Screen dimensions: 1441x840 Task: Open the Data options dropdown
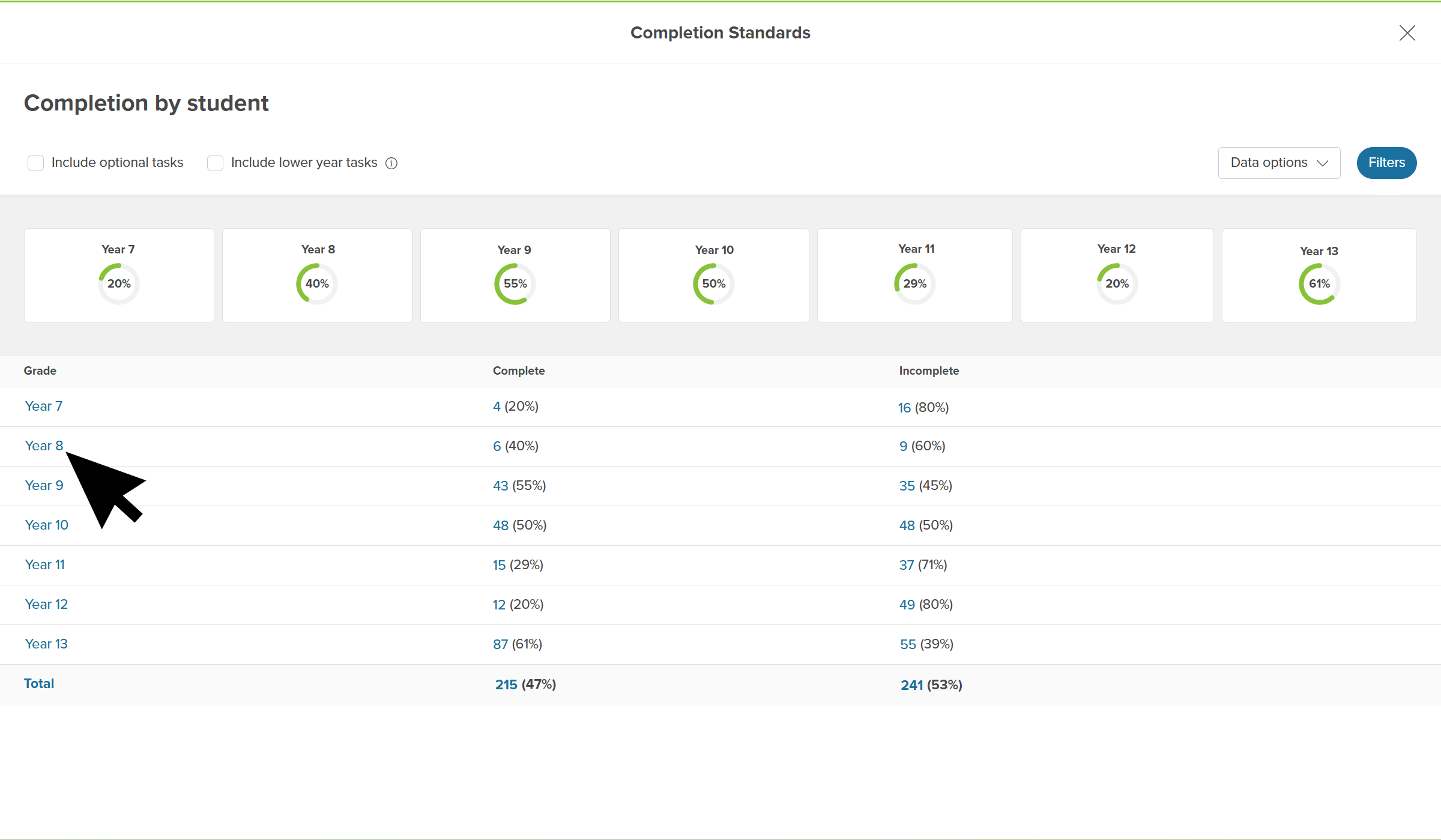point(1279,163)
